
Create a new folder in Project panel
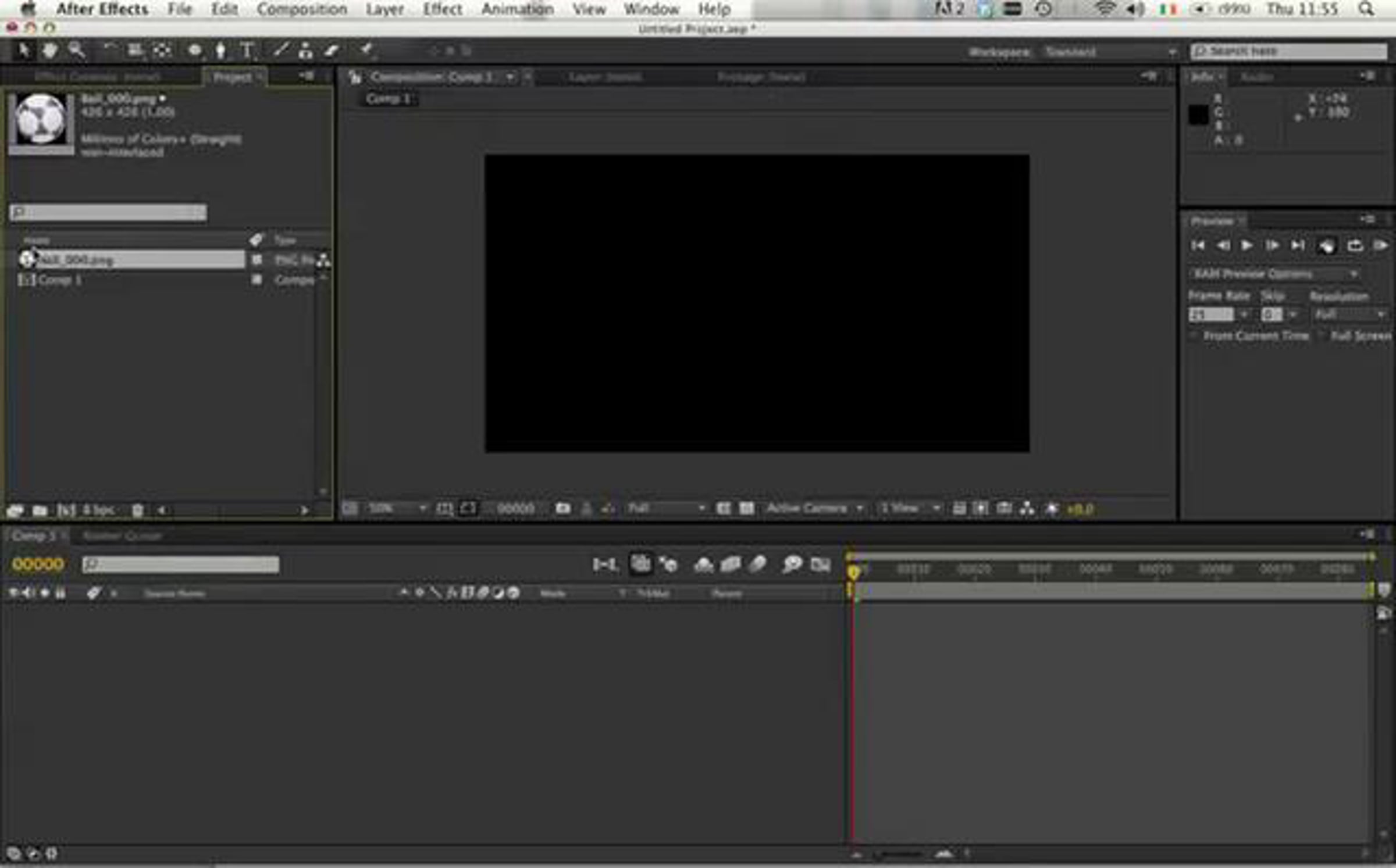tap(40, 510)
